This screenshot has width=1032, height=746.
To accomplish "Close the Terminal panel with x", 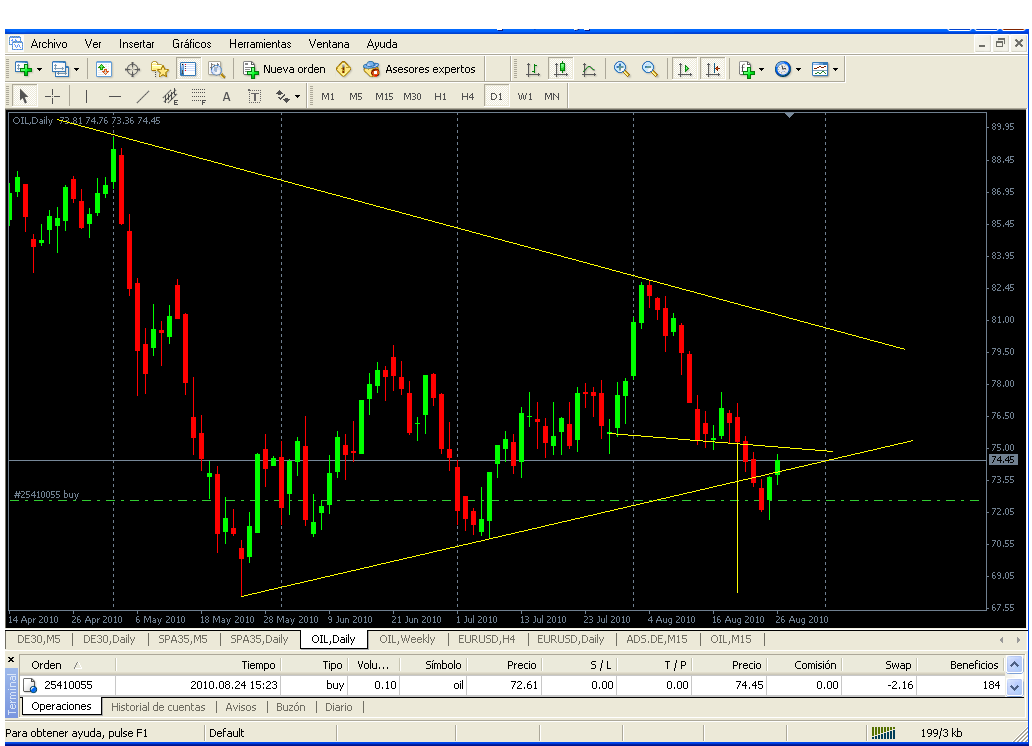I will (11, 659).
